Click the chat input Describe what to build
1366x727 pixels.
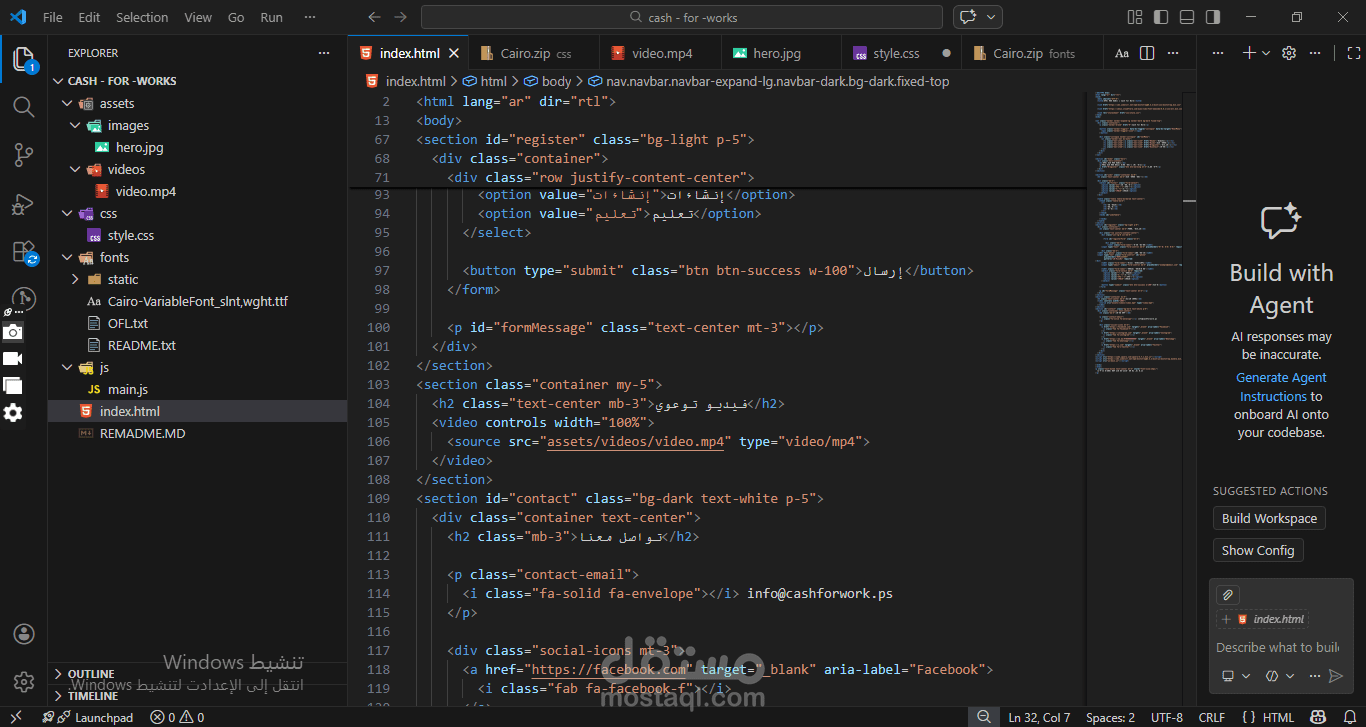click(1277, 647)
